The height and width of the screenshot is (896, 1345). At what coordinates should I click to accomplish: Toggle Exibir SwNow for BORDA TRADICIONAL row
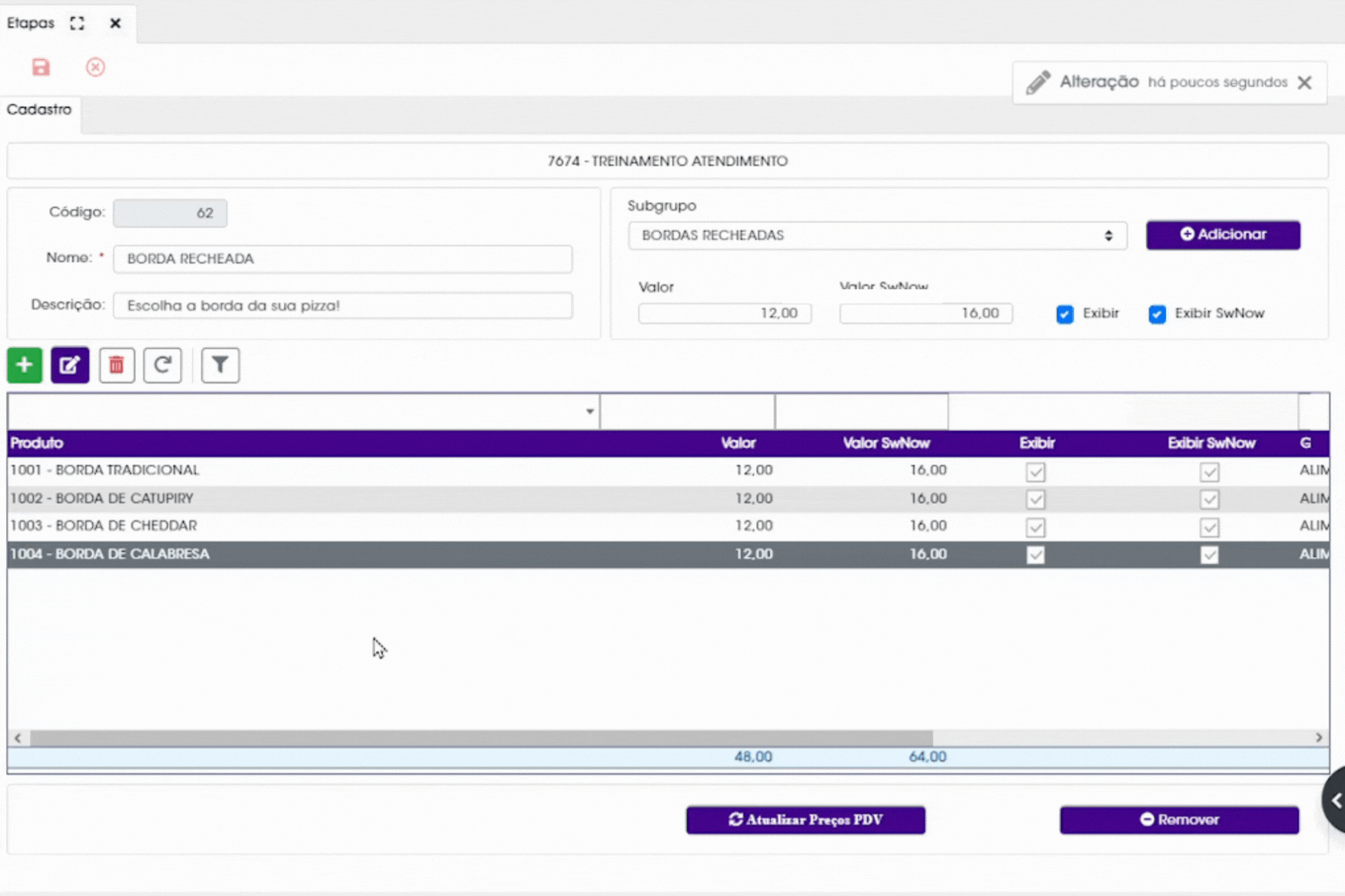[1210, 472]
